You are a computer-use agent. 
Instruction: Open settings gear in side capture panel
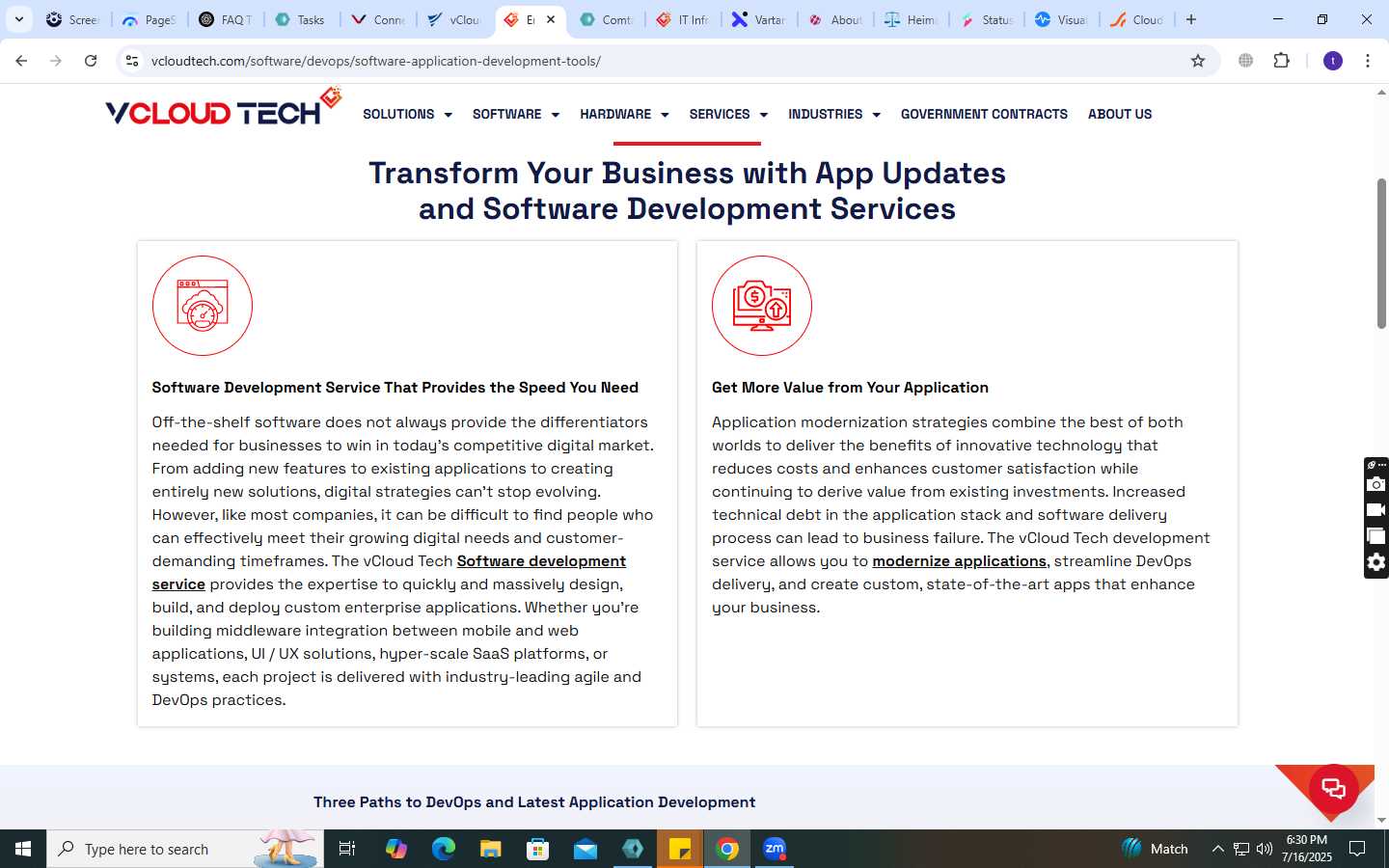tap(1376, 562)
